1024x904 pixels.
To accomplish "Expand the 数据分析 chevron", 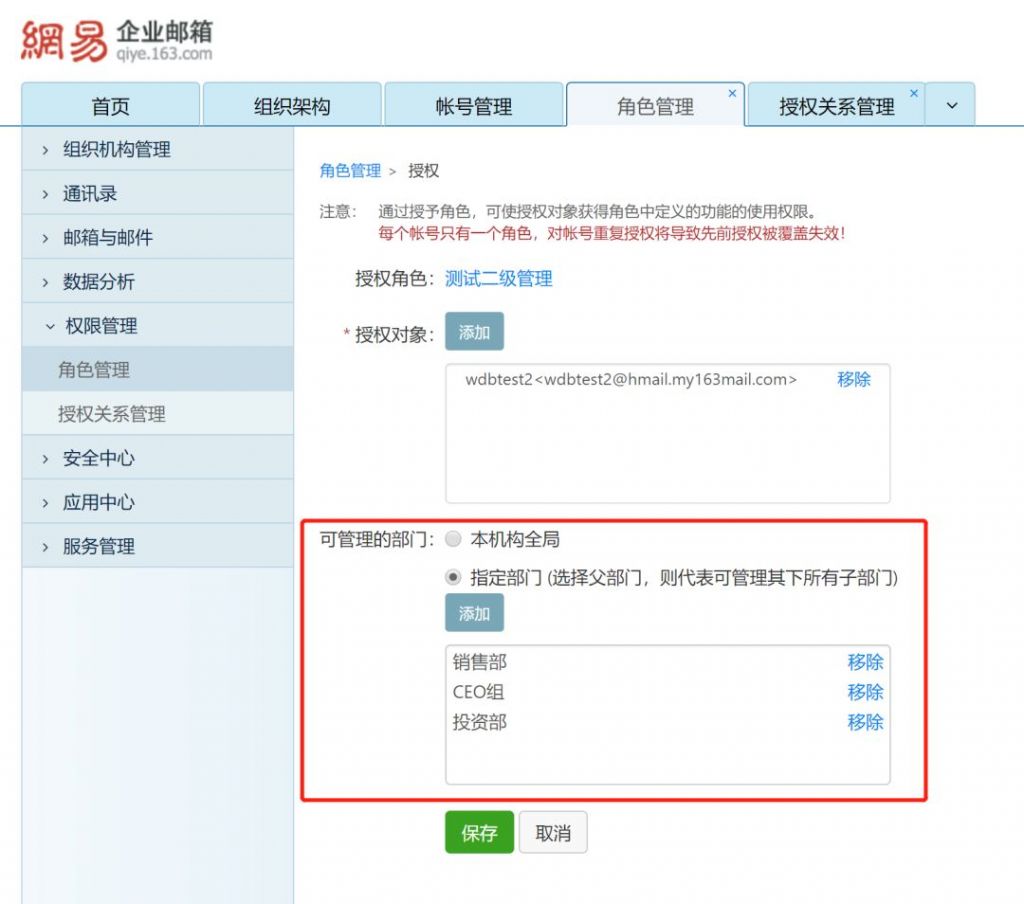I will tap(45, 282).
